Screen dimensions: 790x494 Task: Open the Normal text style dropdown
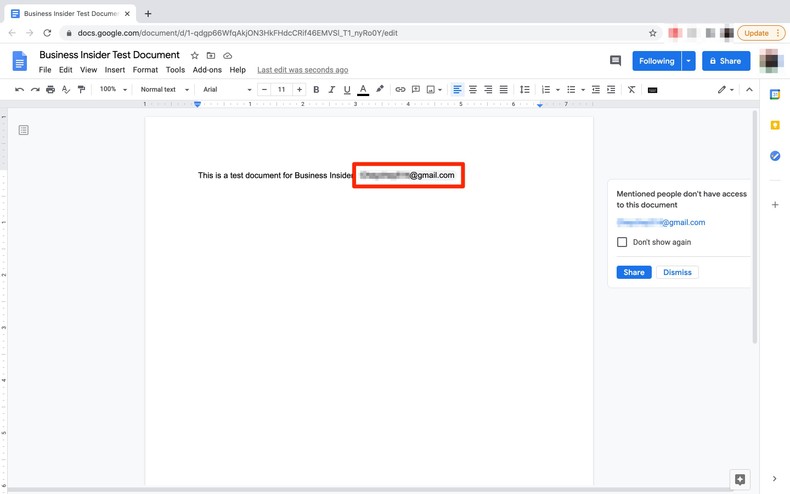coord(164,90)
